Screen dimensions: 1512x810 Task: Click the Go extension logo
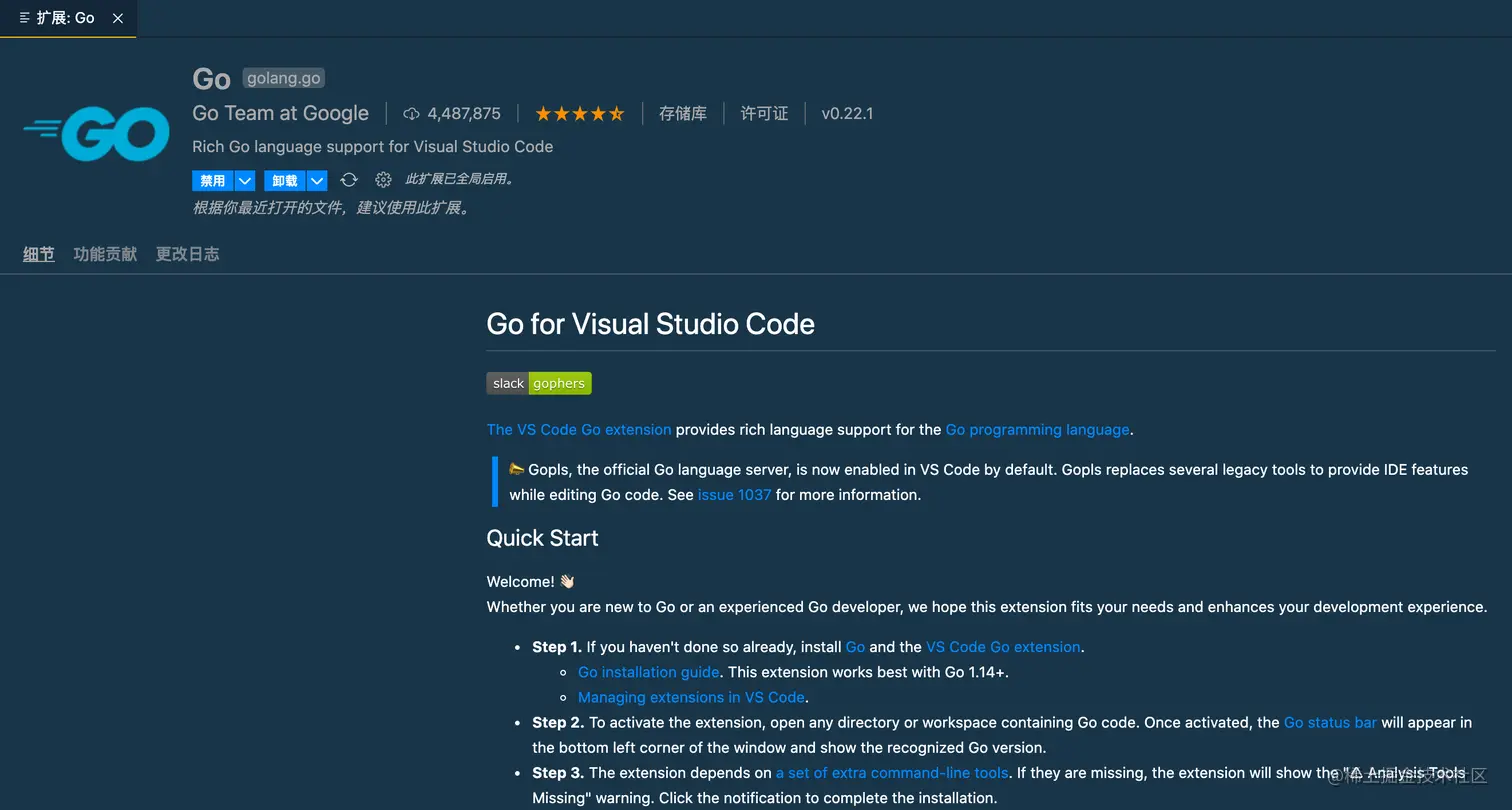[x=96, y=134]
